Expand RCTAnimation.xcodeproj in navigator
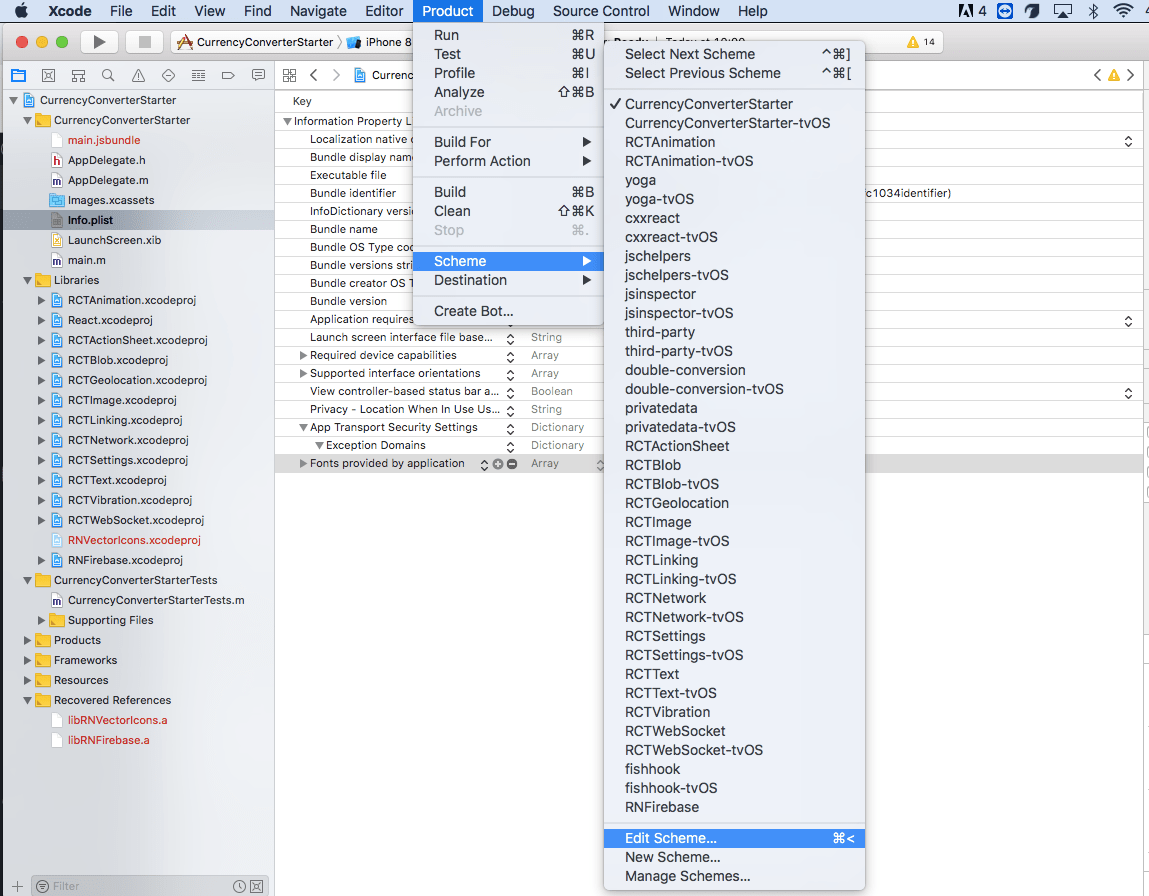The image size is (1149, 896). [42, 300]
